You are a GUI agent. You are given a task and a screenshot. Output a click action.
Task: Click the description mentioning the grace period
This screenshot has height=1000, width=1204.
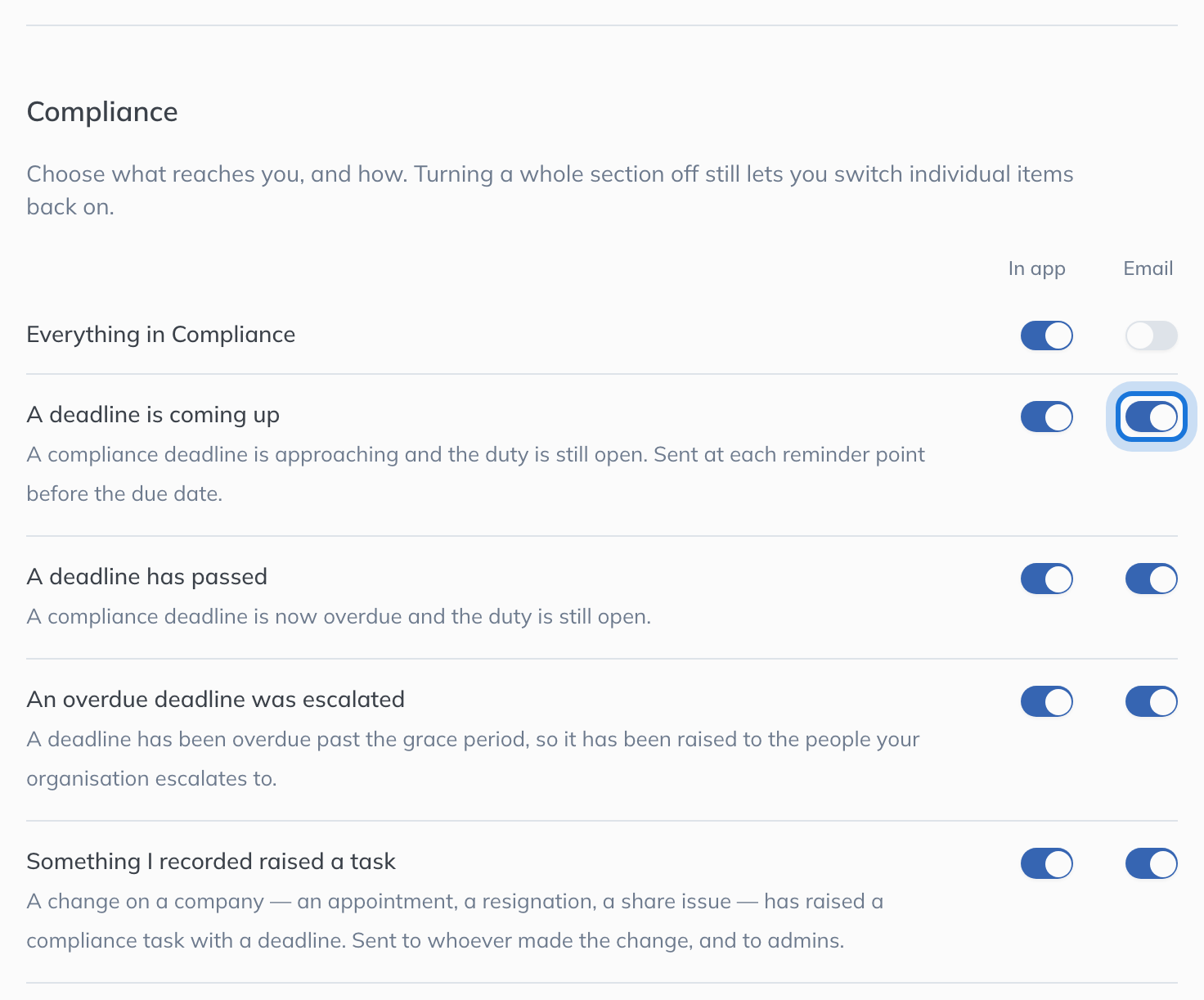point(474,759)
